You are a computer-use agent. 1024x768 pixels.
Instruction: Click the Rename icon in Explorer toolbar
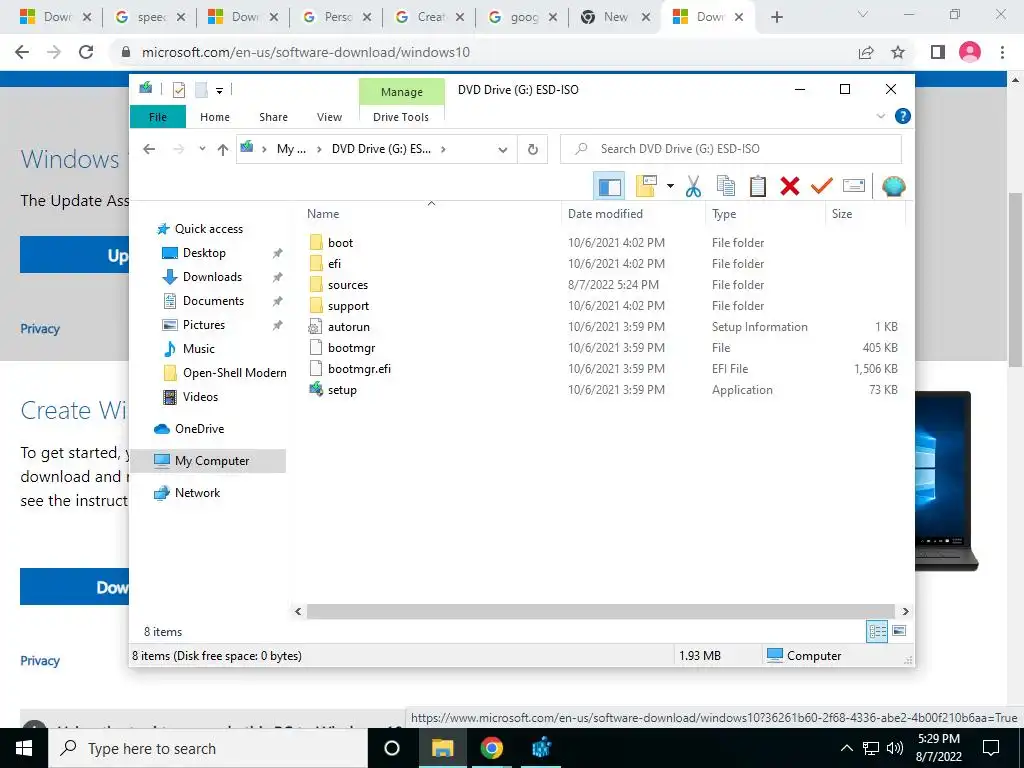click(x=854, y=186)
